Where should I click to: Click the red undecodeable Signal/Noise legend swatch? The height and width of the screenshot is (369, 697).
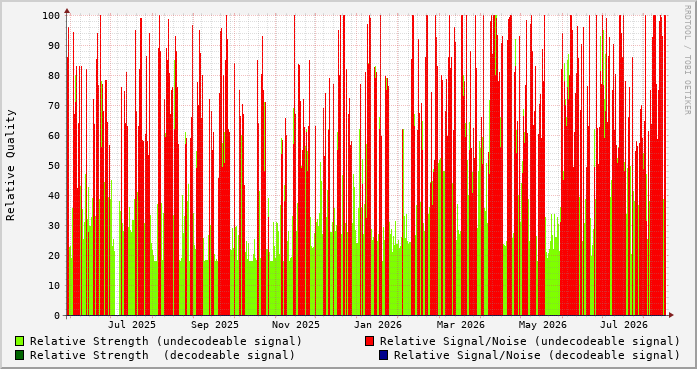(x=369, y=341)
